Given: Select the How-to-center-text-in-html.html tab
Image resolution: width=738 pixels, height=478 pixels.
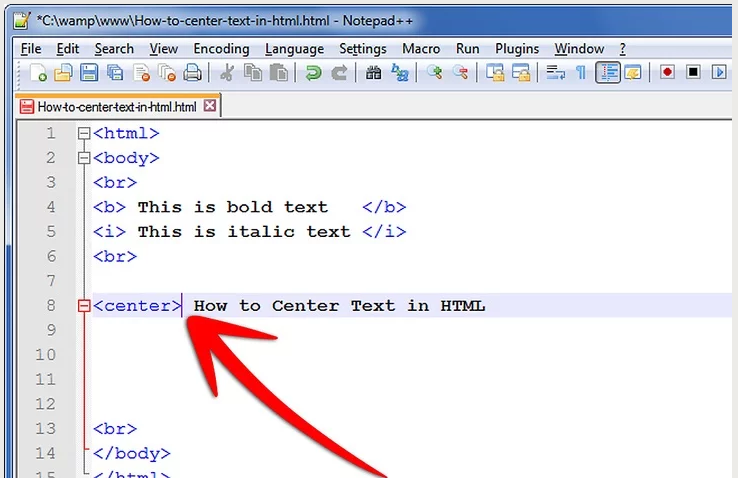Looking at the screenshot, I should click(x=116, y=106).
